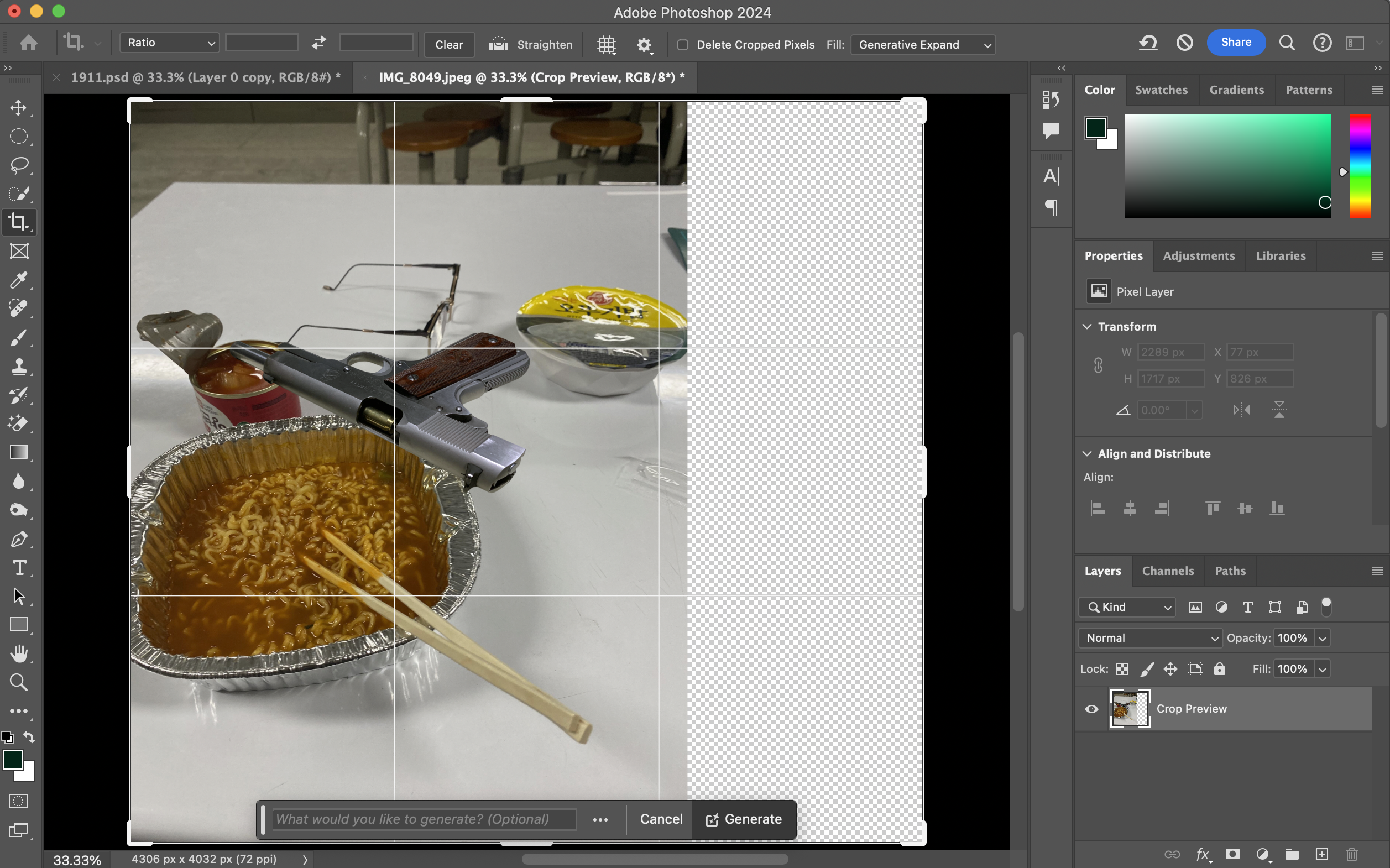
Task: Select the Clone Stamp tool
Action: point(19,366)
